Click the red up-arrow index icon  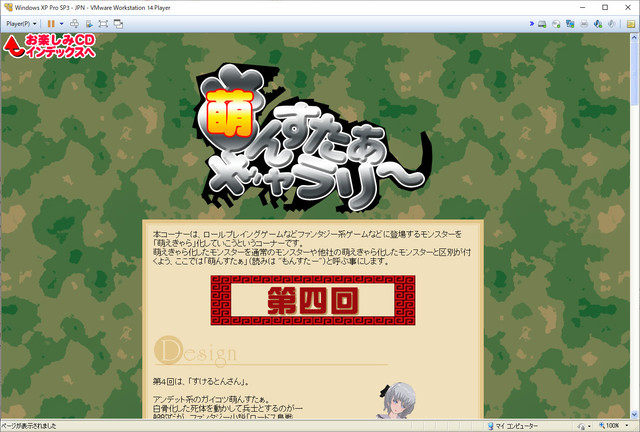point(13,46)
